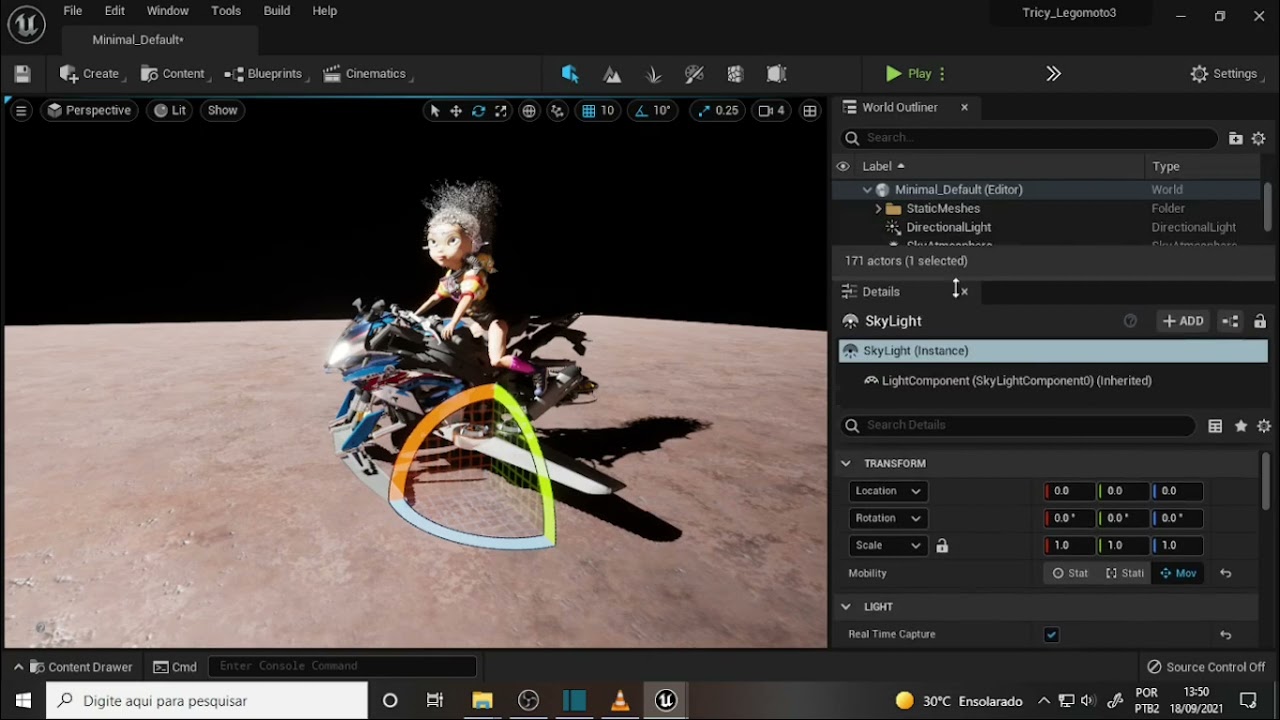Open property matrix grid icon in Details
Image resolution: width=1280 pixels, height=720 pixels.
pyautogui.click(x=1215, y=426)
